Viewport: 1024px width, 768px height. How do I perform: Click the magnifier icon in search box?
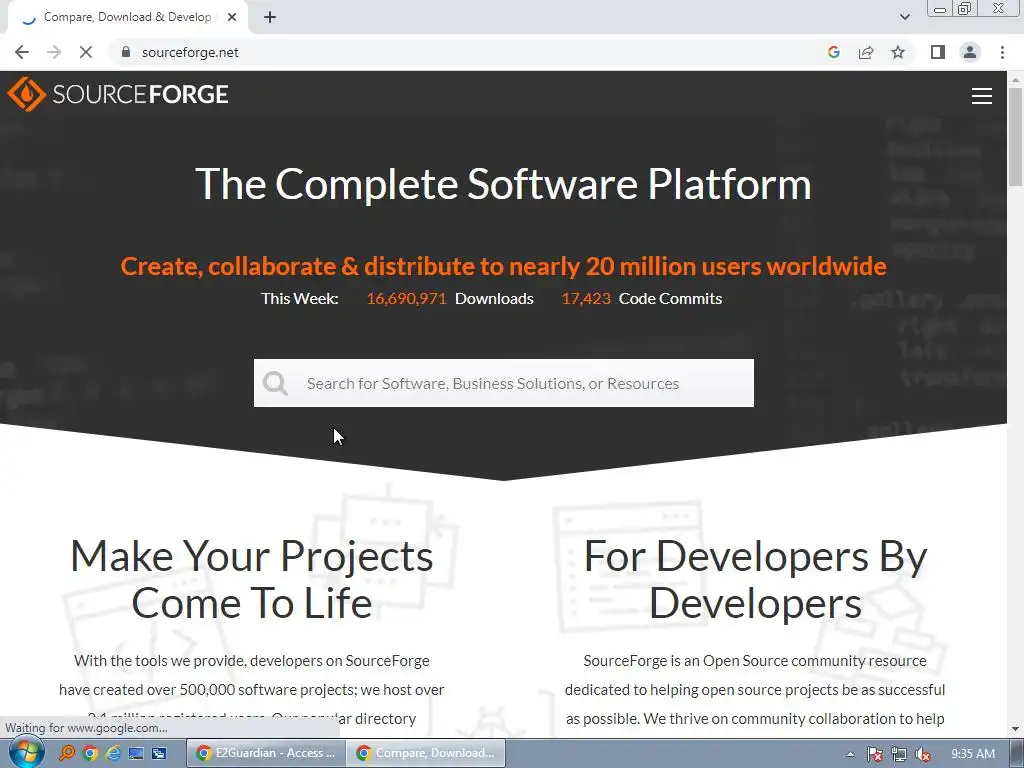(275, 383)
